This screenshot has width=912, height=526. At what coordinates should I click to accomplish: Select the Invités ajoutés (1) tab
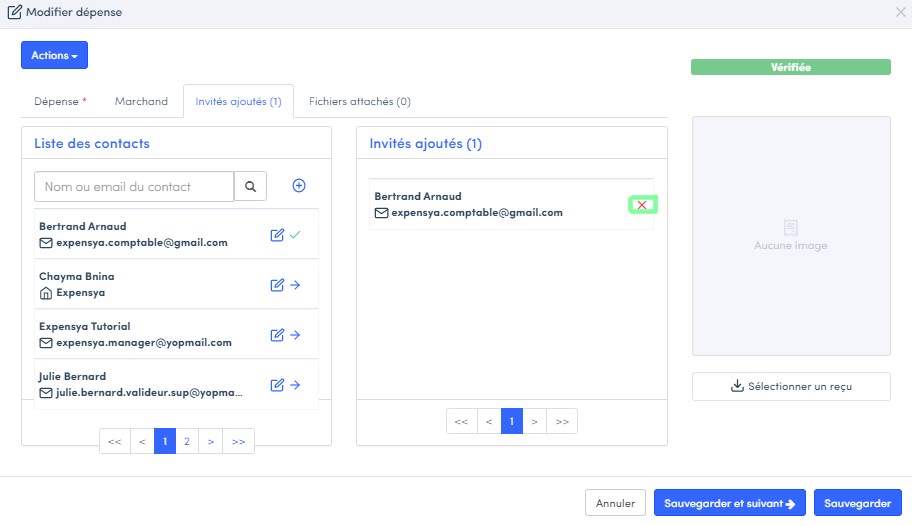click(x=238, y=101)
